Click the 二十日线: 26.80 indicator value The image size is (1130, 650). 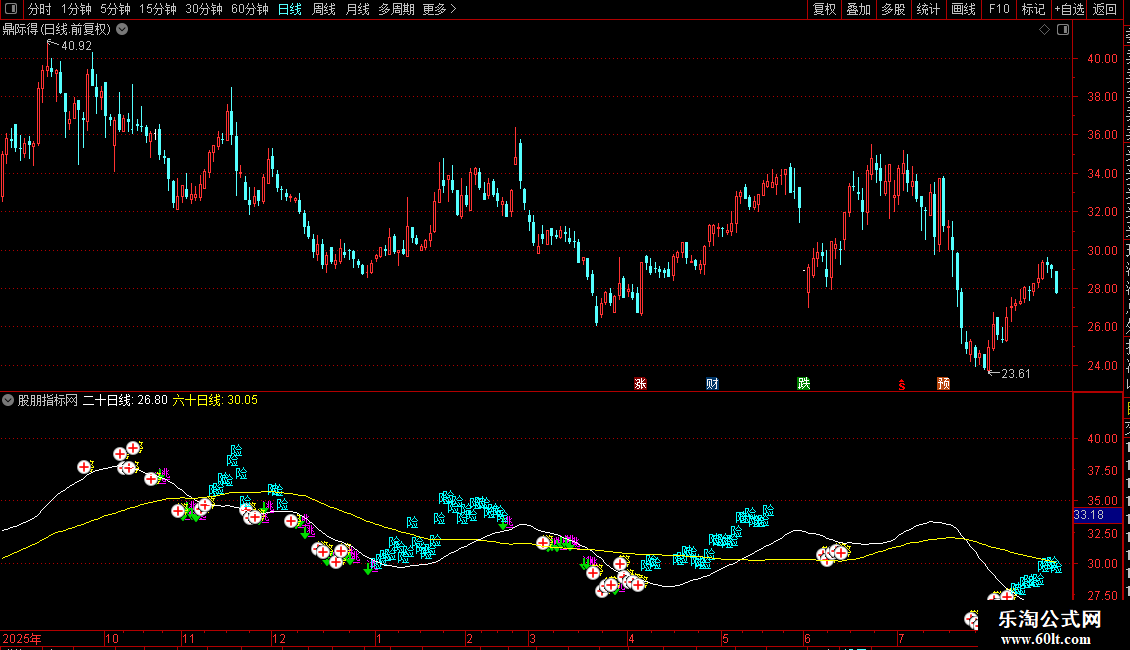(125, 400)
